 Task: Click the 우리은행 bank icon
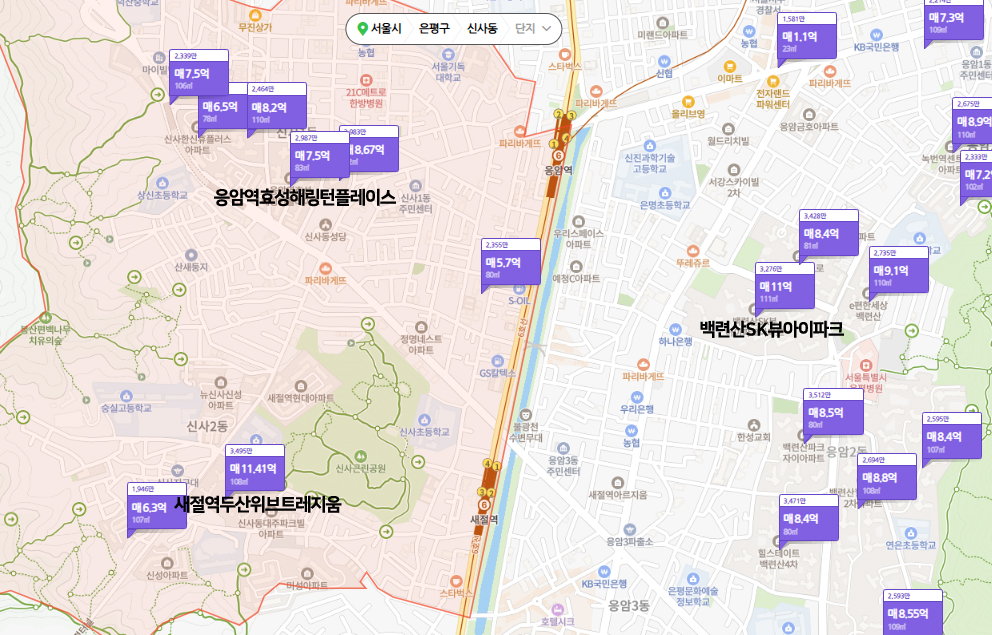click(637, 397)
